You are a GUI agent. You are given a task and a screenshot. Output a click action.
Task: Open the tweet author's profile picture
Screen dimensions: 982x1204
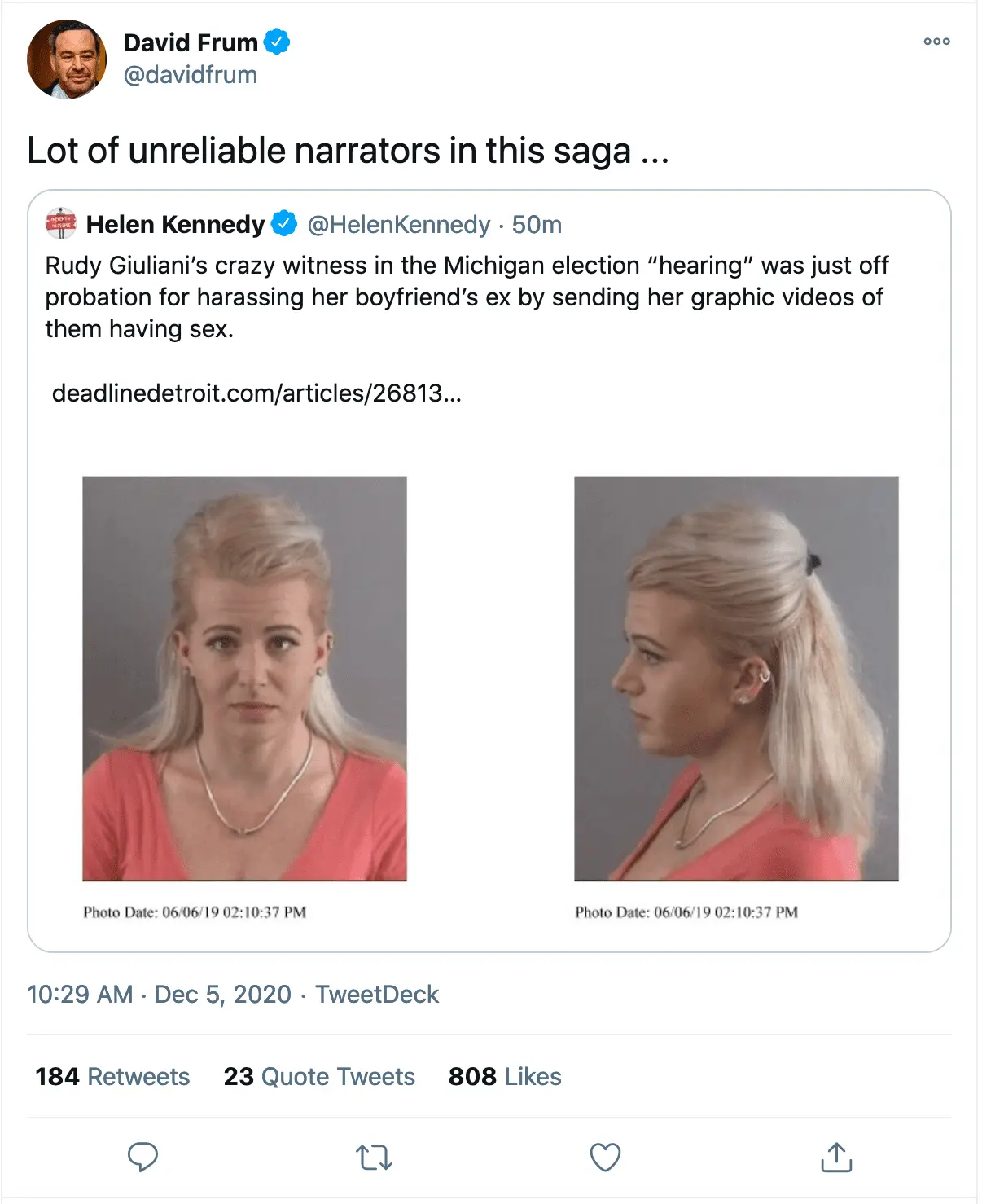coord(67,59)
